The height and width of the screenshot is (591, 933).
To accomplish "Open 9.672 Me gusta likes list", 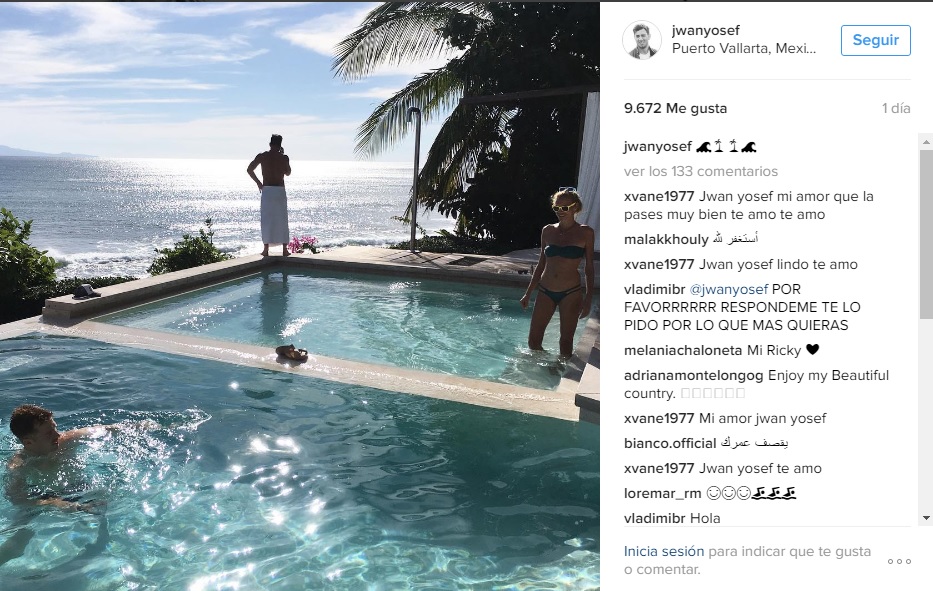I will [x=675, y=108].
